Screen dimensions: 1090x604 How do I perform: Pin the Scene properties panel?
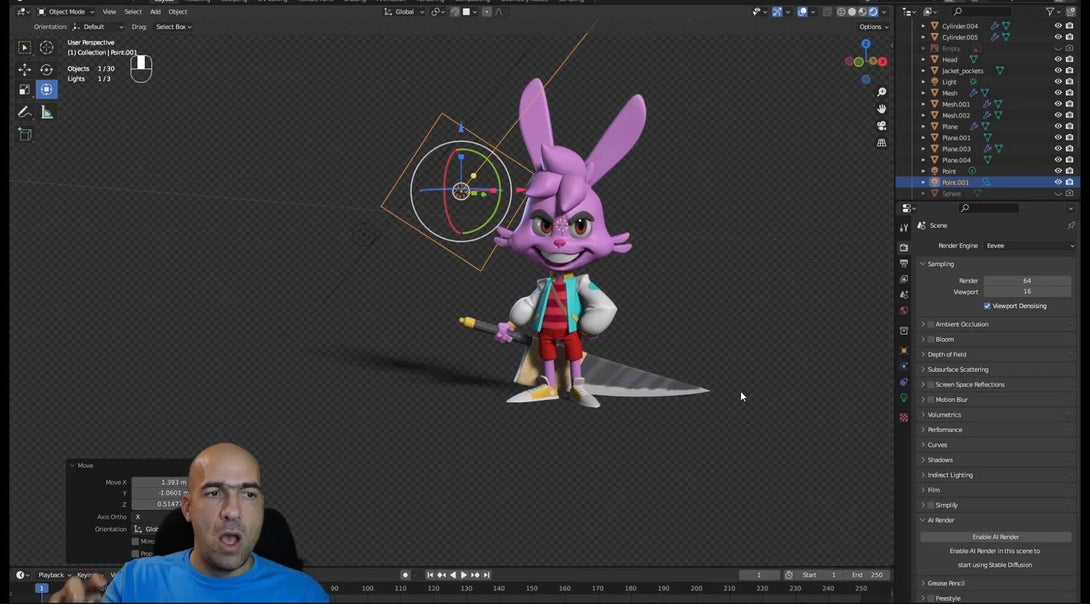coord(1071,226)
